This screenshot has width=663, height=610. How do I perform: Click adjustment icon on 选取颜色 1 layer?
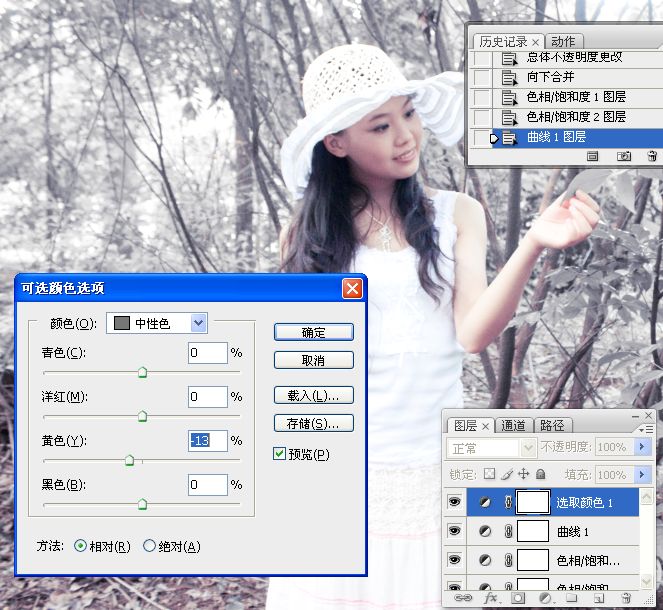point(485,502)
